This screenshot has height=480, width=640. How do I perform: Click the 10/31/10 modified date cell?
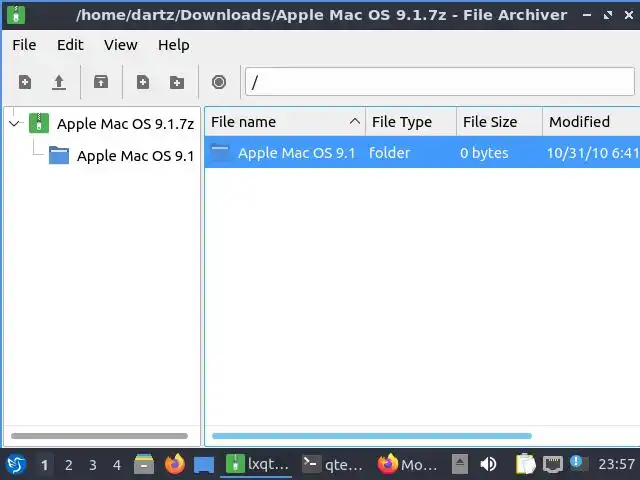(593, 153)
